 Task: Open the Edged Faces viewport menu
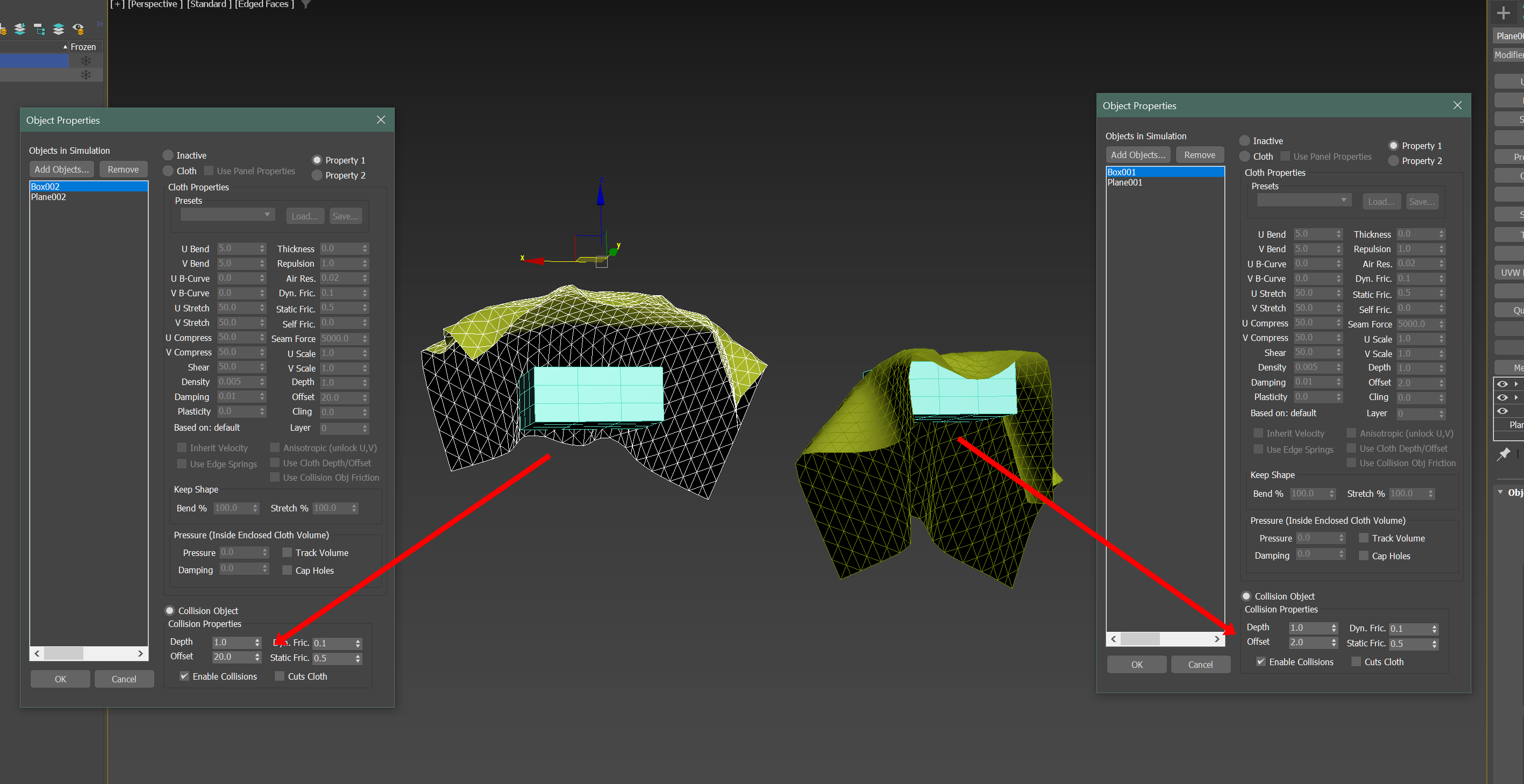point(265,5)
